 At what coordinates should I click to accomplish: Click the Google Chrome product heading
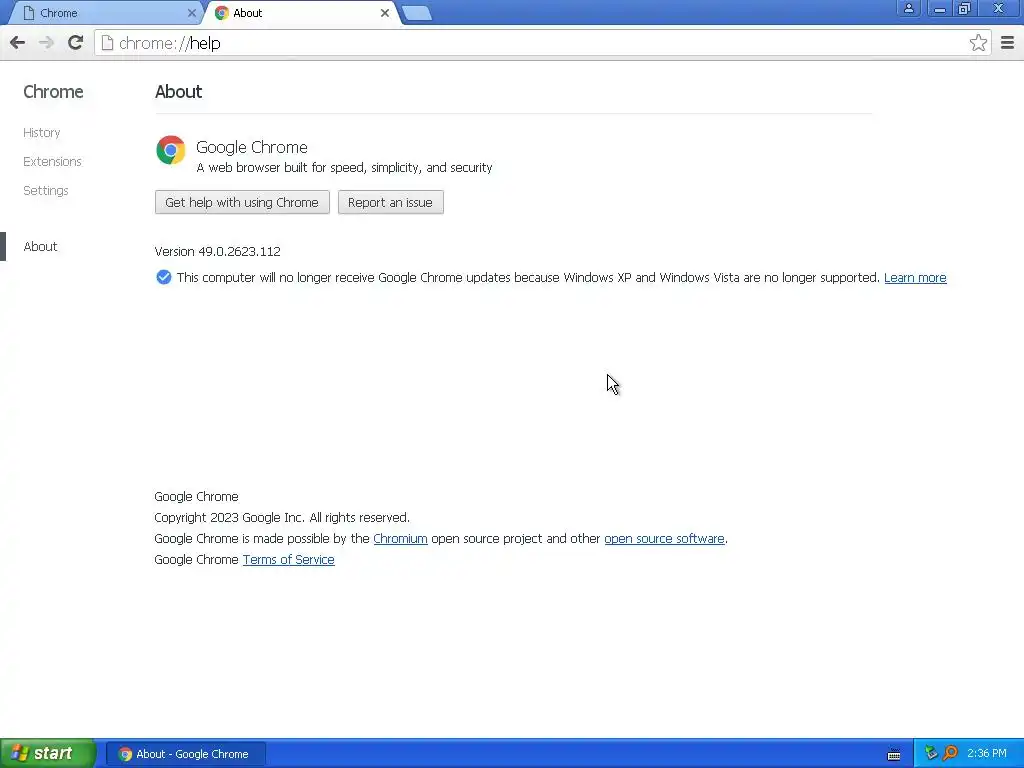pyautogui.click(x=251, y=148)
